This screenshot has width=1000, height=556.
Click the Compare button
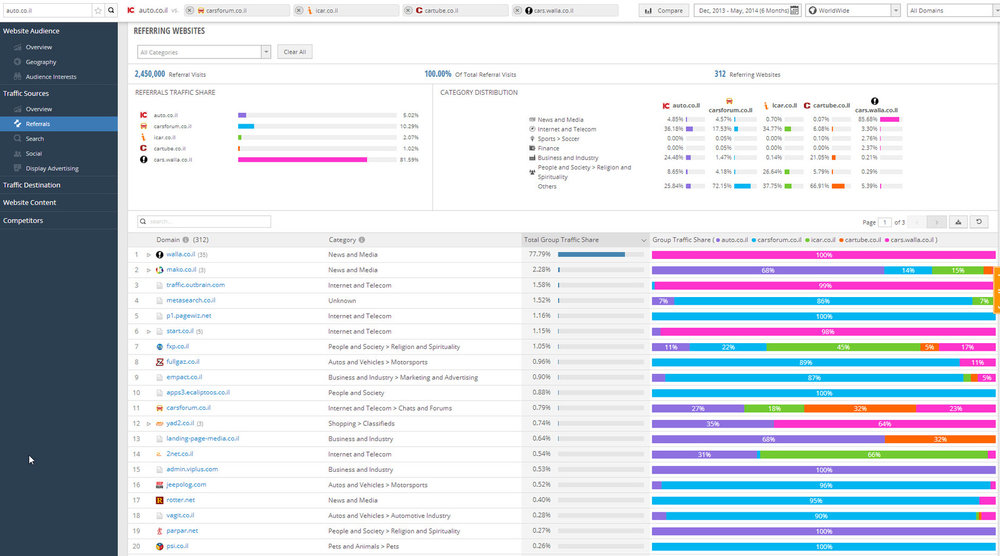(665, 10)
